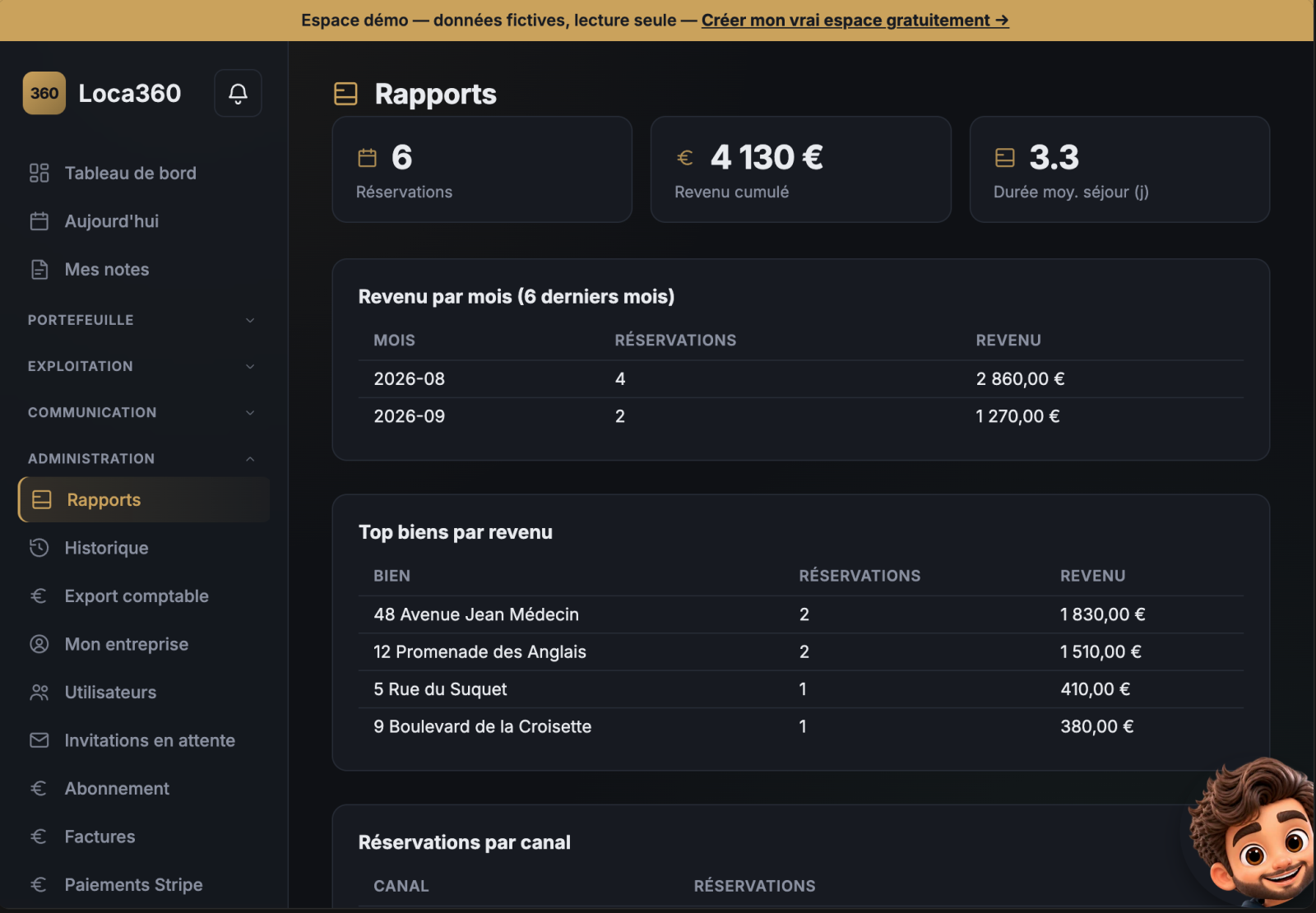Expand the Portefeuille section
Viewport: 1316px width, 913px height.
tap(141, 320)
